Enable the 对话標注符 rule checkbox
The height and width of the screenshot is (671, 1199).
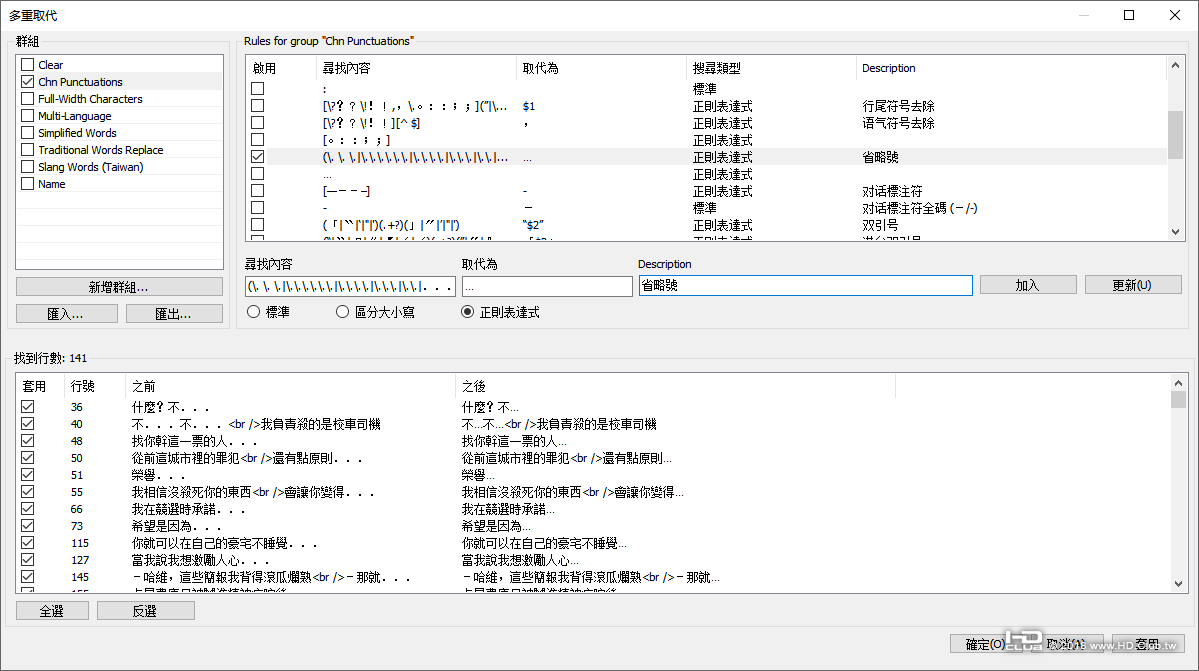point(258,190)
